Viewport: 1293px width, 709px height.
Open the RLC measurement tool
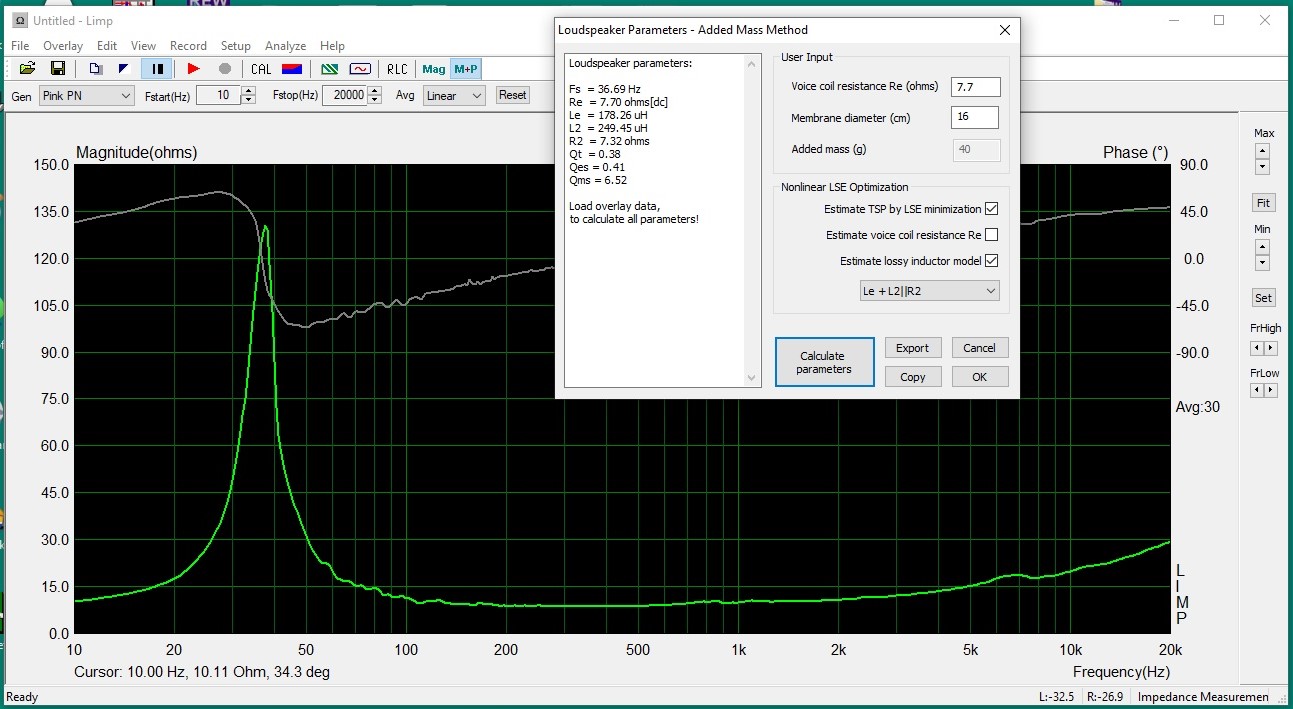click(x=397, y=69)
